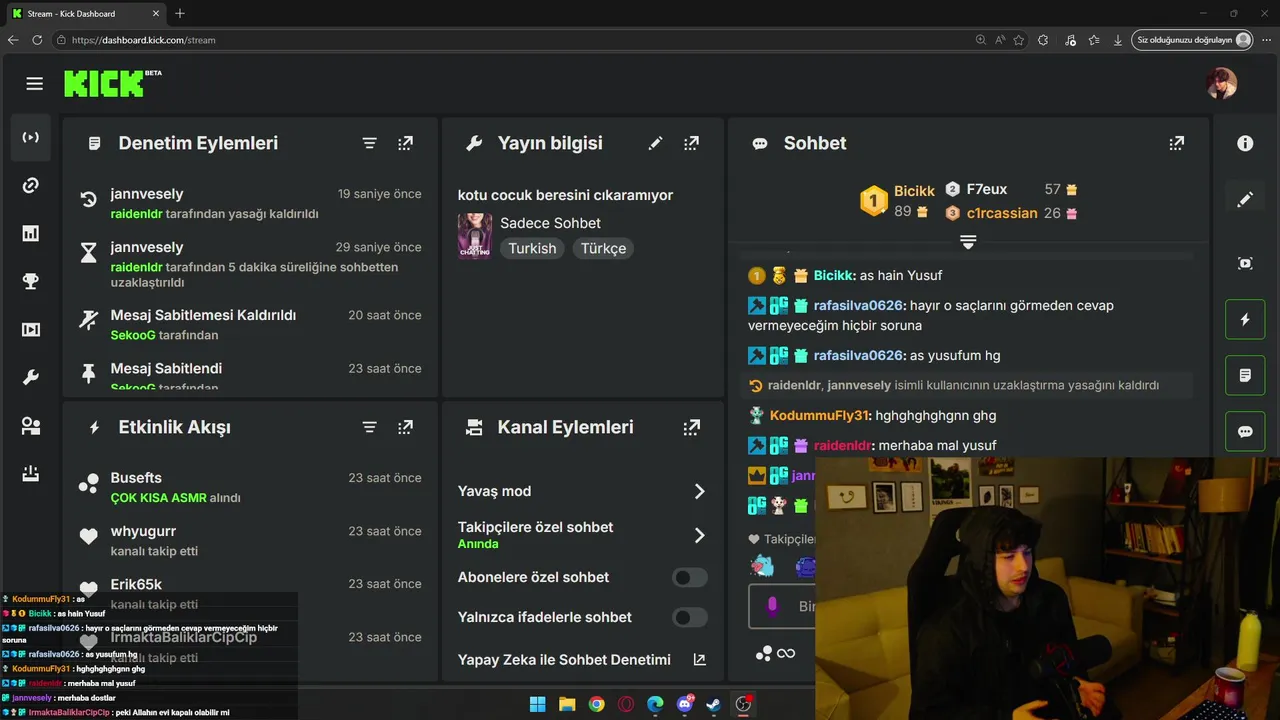Select the 'Stream - Kick Dashboard' browser tab
1280x720 pixels.
pyautogui.click(x=85, y=14)
